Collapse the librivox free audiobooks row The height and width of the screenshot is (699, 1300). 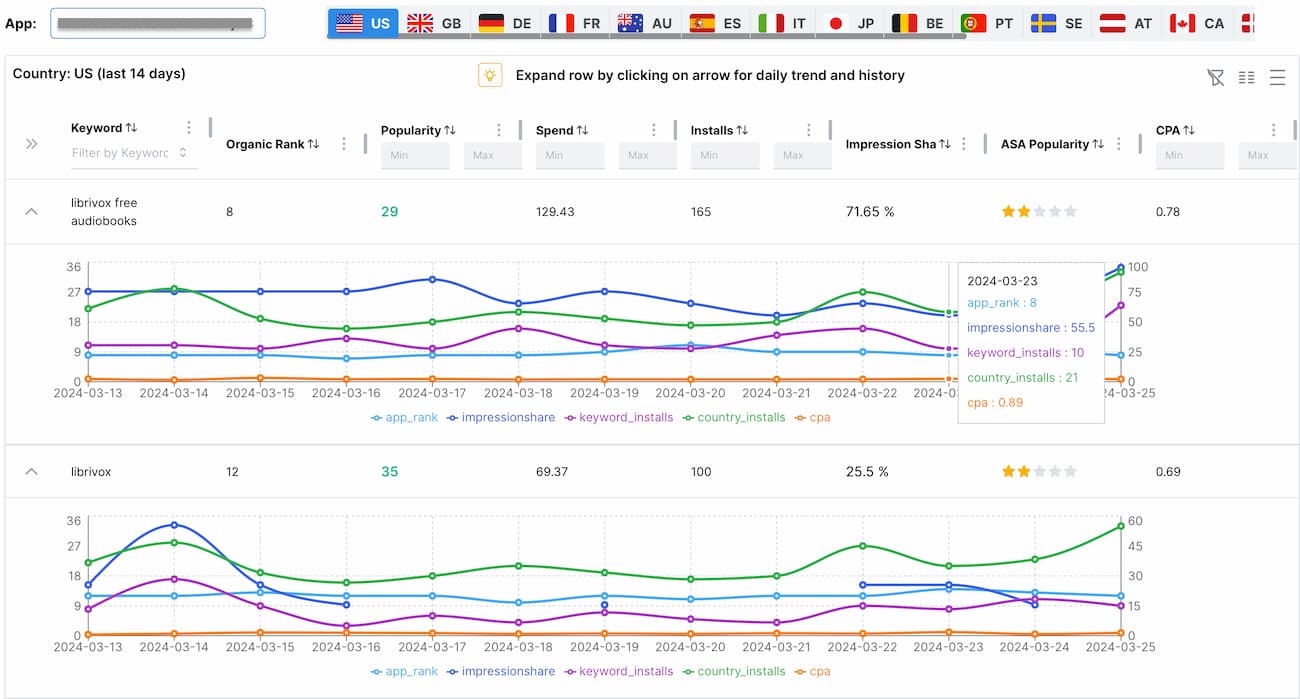tap(31, 211)
